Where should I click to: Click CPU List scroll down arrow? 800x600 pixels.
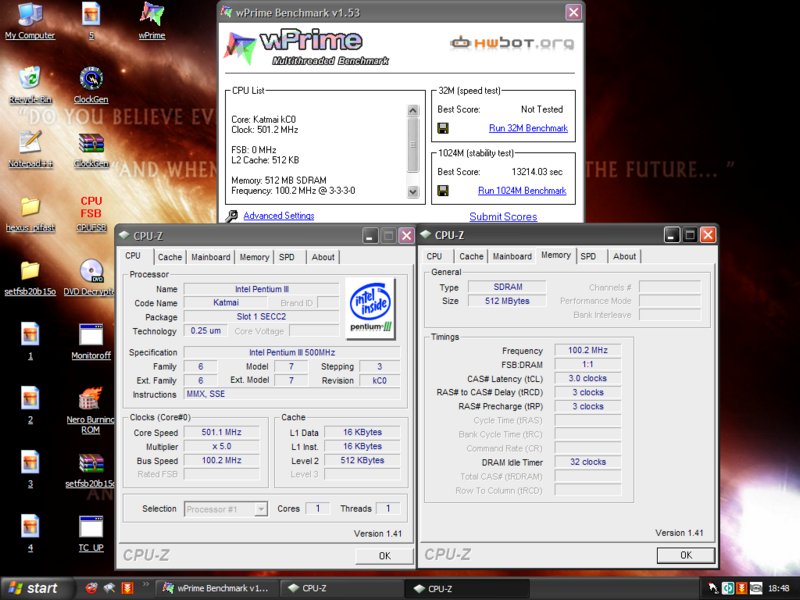pyautogui.click(x=413, y=192)
